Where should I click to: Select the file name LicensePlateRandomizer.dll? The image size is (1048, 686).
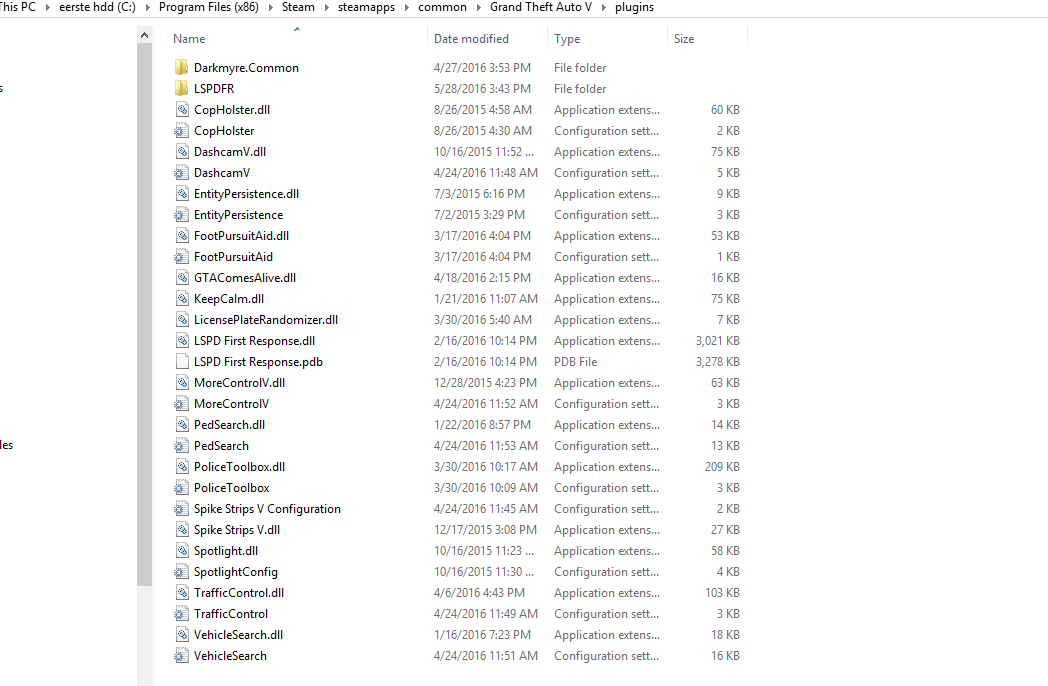click(x=266, y=320)
